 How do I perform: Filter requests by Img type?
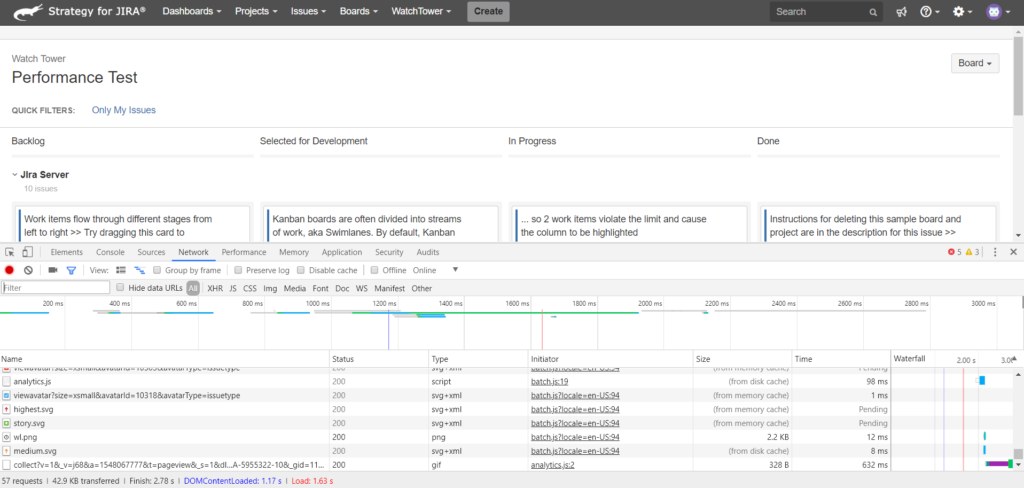[270, 288]
